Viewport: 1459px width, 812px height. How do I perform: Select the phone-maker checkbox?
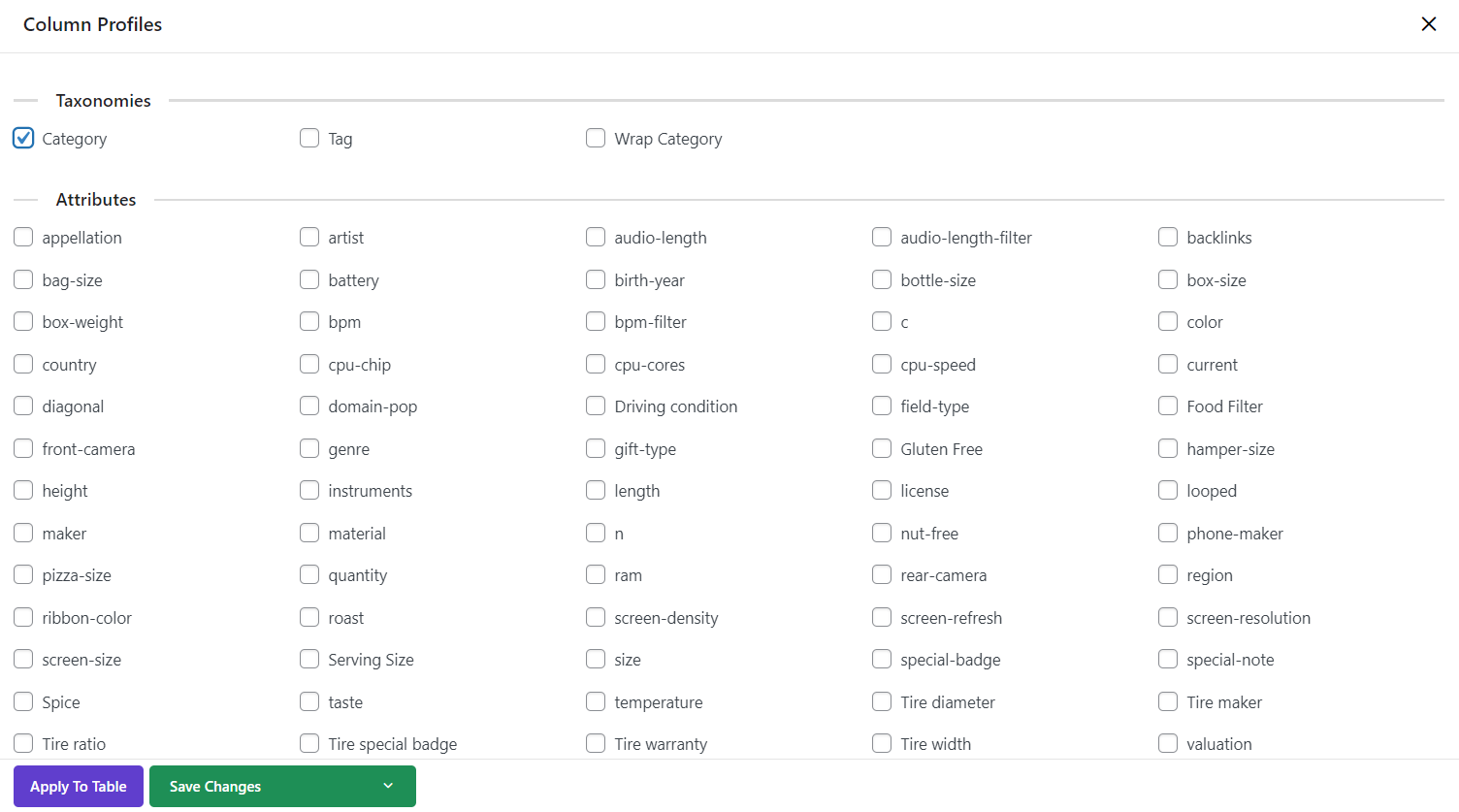pos(1168,533)
